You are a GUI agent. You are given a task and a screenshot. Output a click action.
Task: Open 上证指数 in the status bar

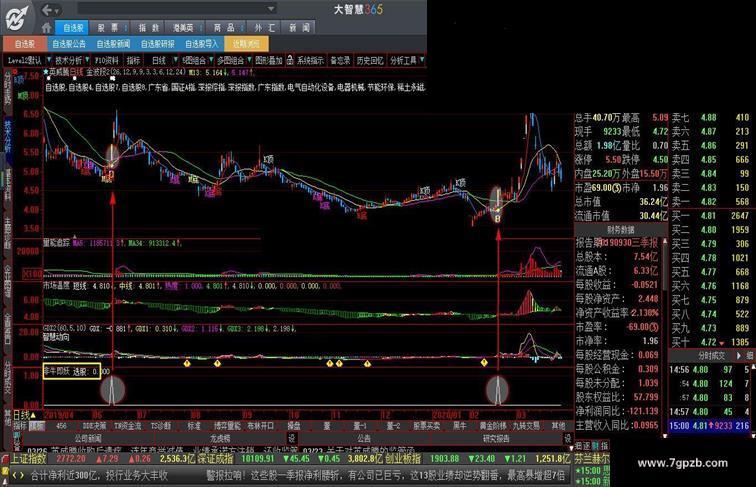tap(28, 459)
